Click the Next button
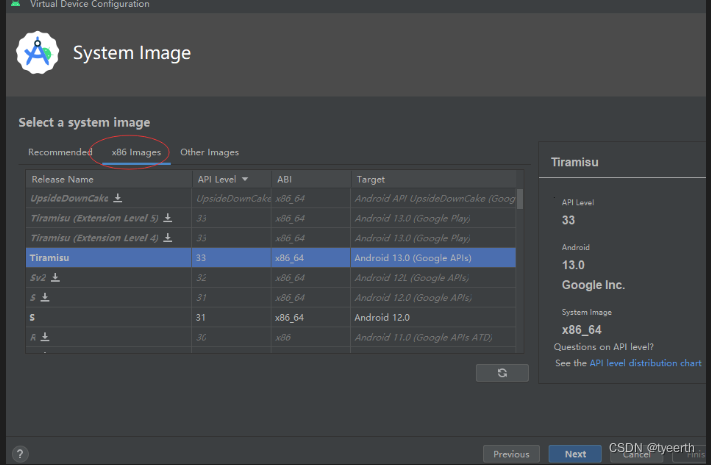Image resolution: width=711 pixels, height=465 pixels. 575,454
